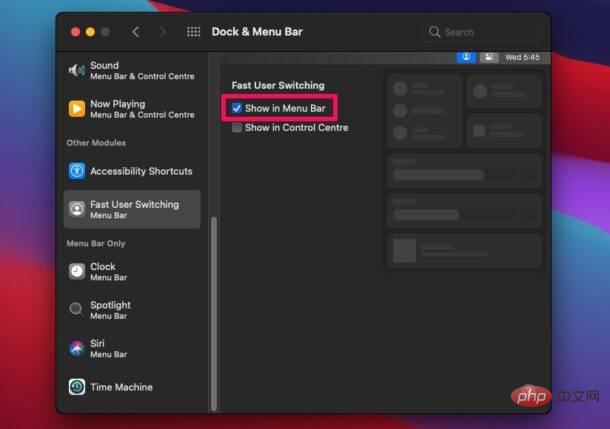Click the Fast User Switching icon
610x429 pixels.
[77, 209]
